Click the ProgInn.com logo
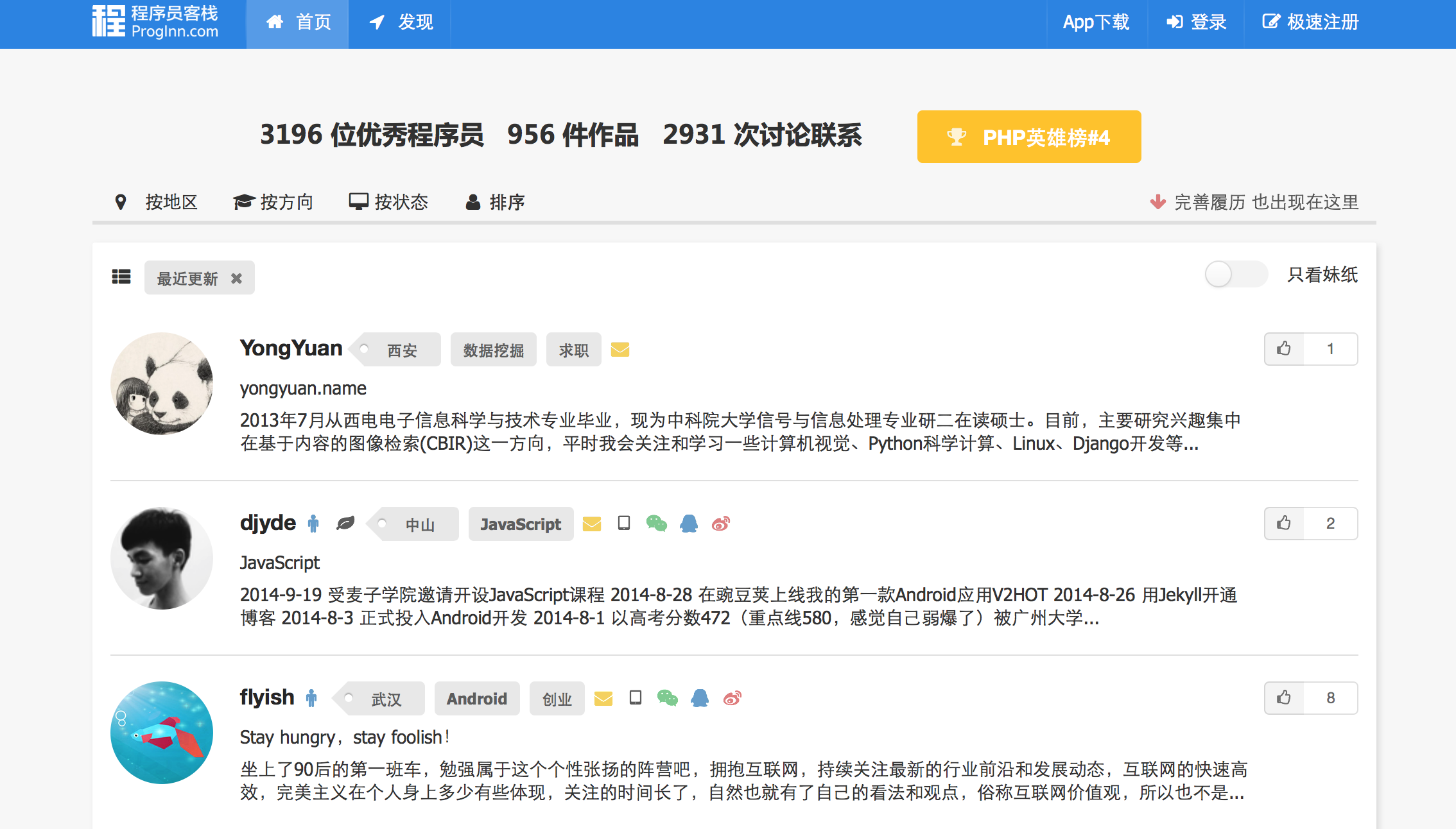This screenshot has width=1456, height=829. pos(155,22)
